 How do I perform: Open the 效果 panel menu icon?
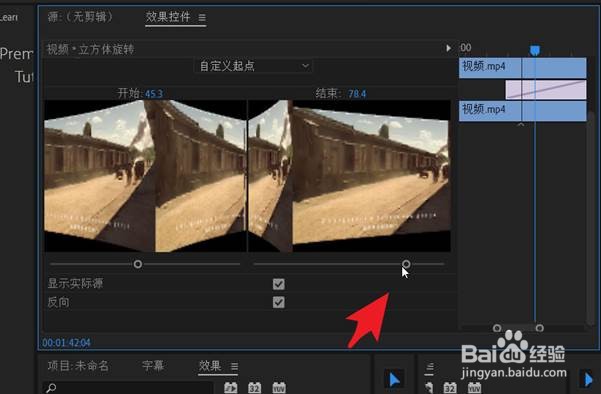coord(235,366)
